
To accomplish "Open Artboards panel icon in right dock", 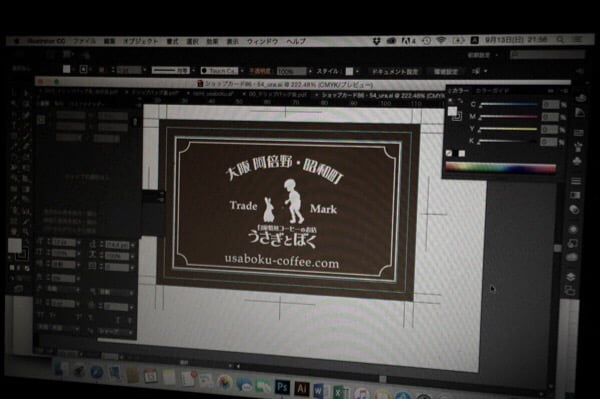I will (x=570, y=291).
